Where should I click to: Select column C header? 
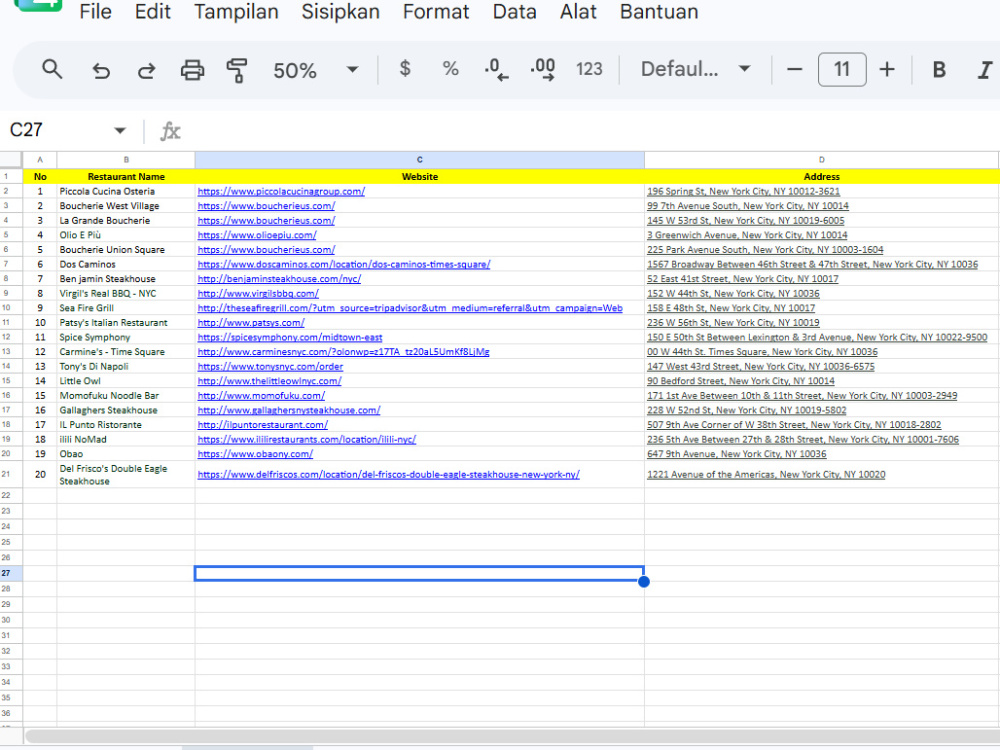[x=420, y=159]
